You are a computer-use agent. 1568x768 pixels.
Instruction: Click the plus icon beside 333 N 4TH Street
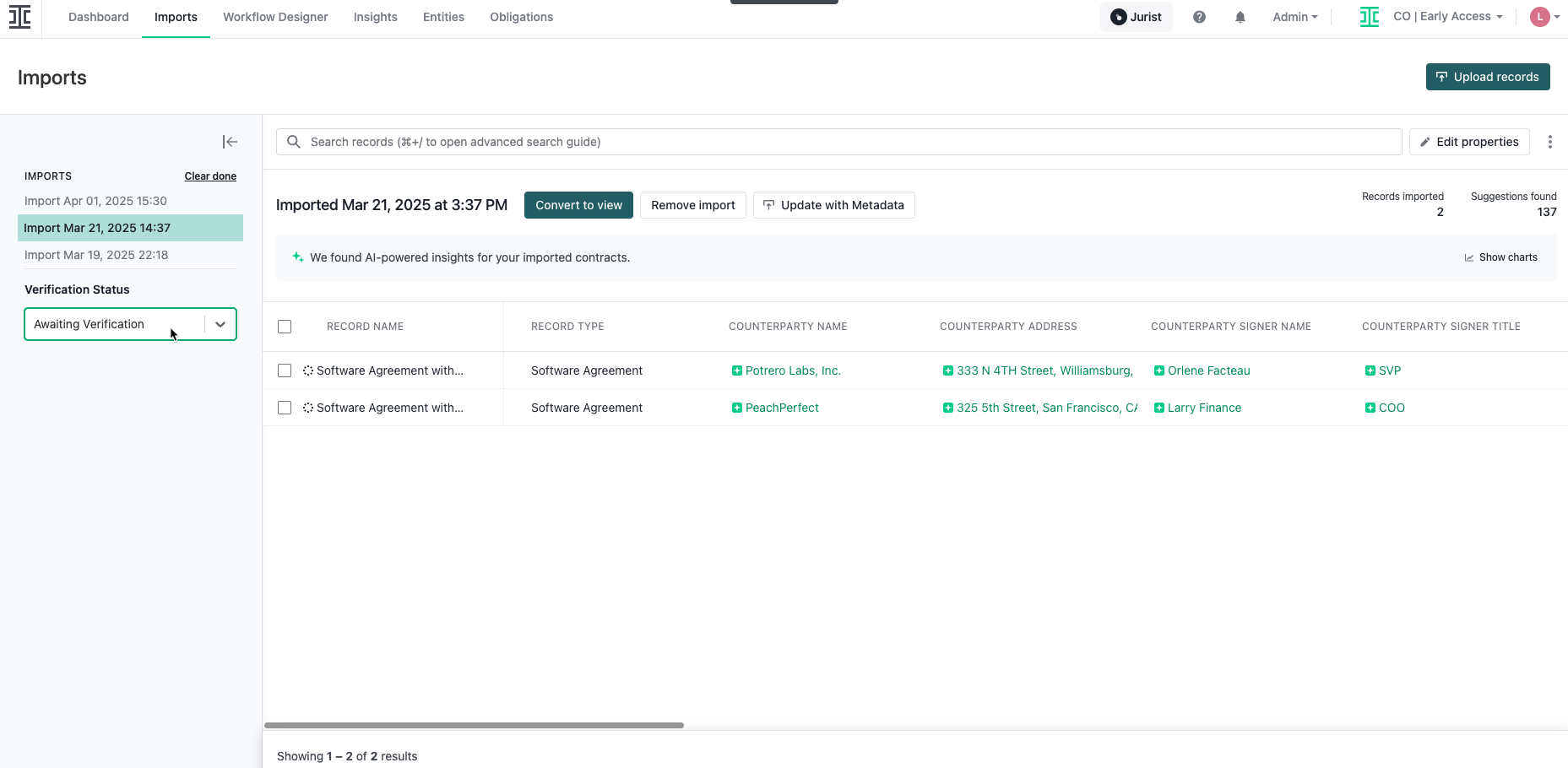click(947, 370)
